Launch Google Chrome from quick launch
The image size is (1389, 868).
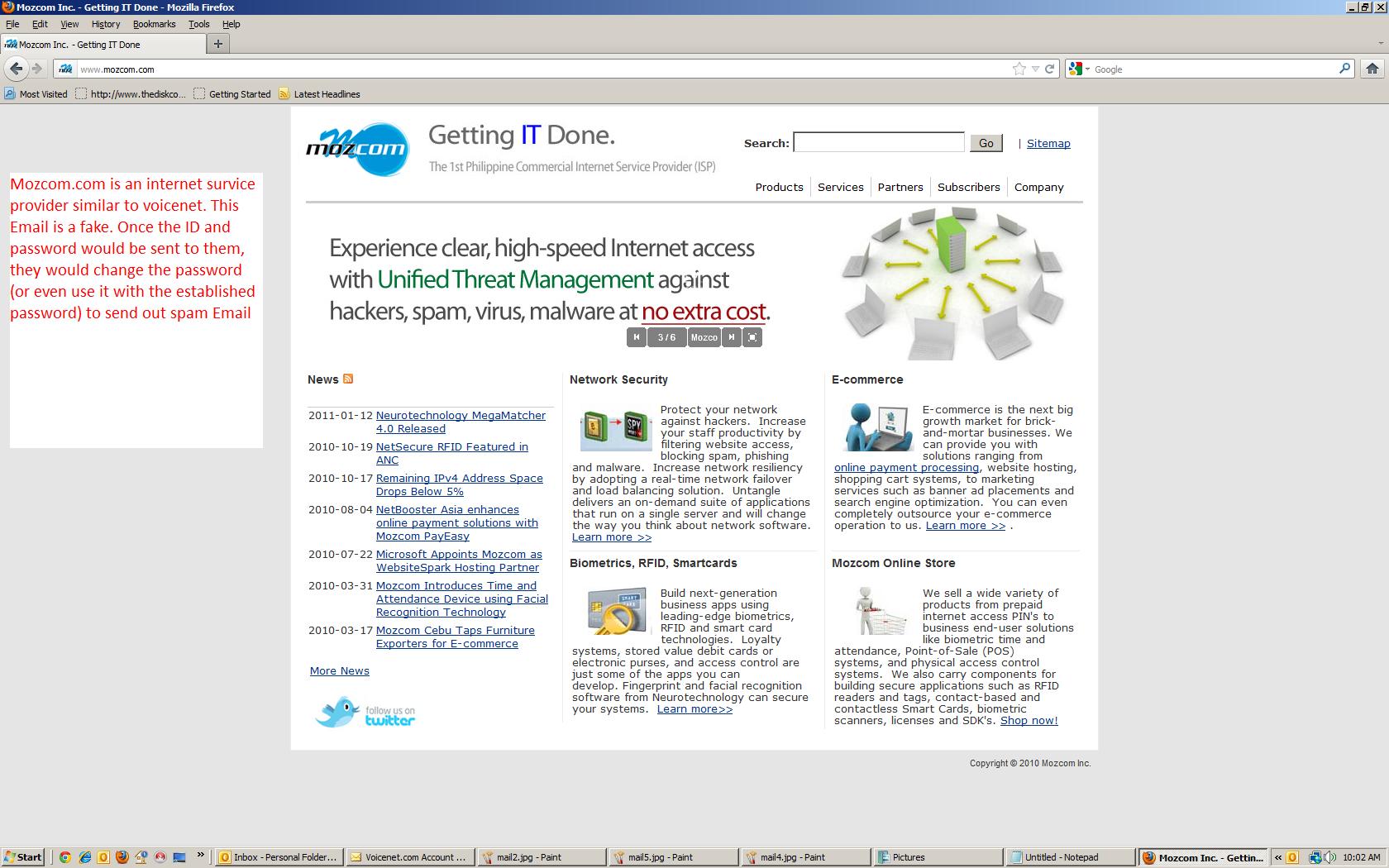point(65,857)
